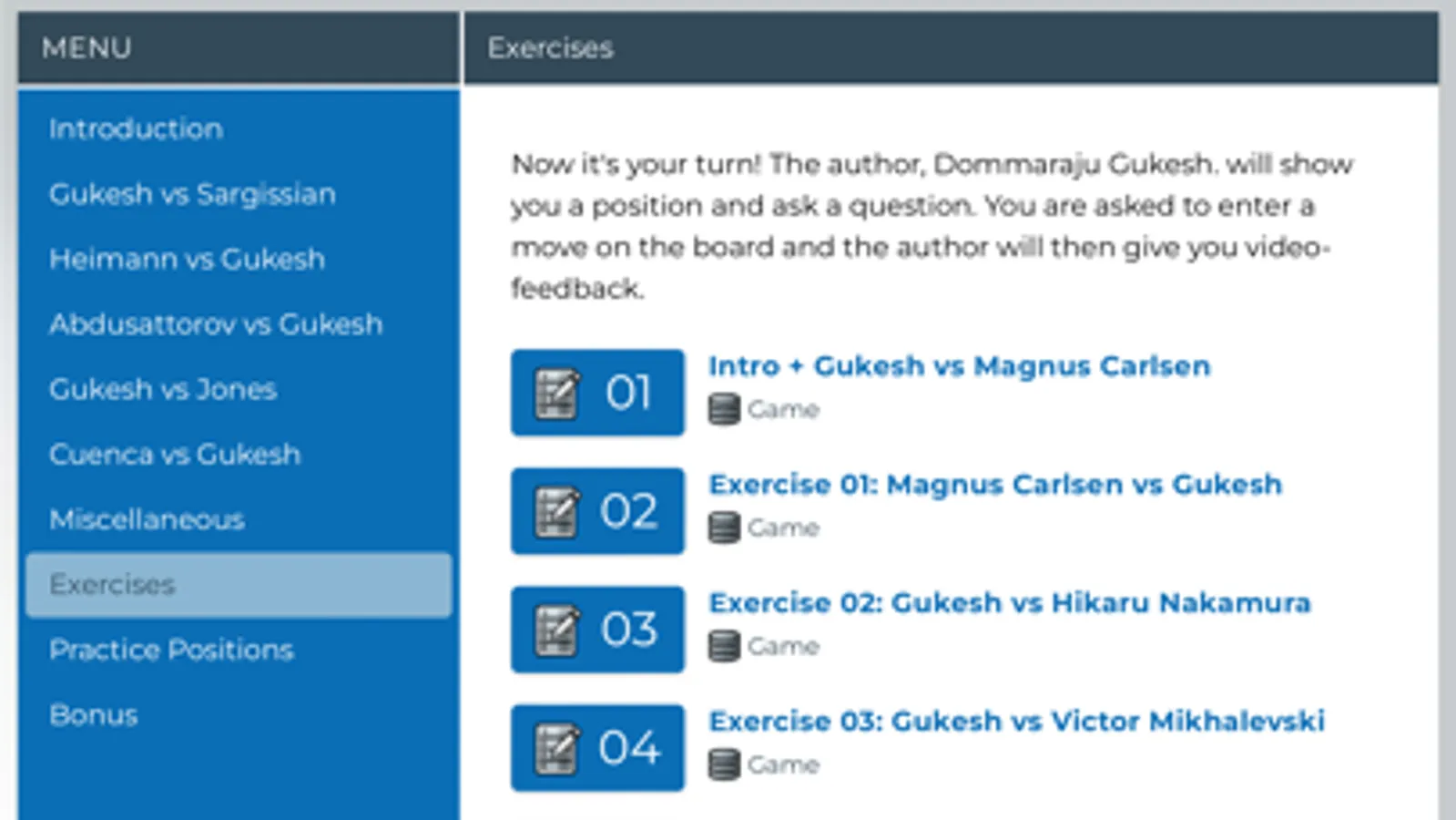Screen dimensions: 1456x820
Task: Open the Miscellaneous section
Action: (147, 519)
